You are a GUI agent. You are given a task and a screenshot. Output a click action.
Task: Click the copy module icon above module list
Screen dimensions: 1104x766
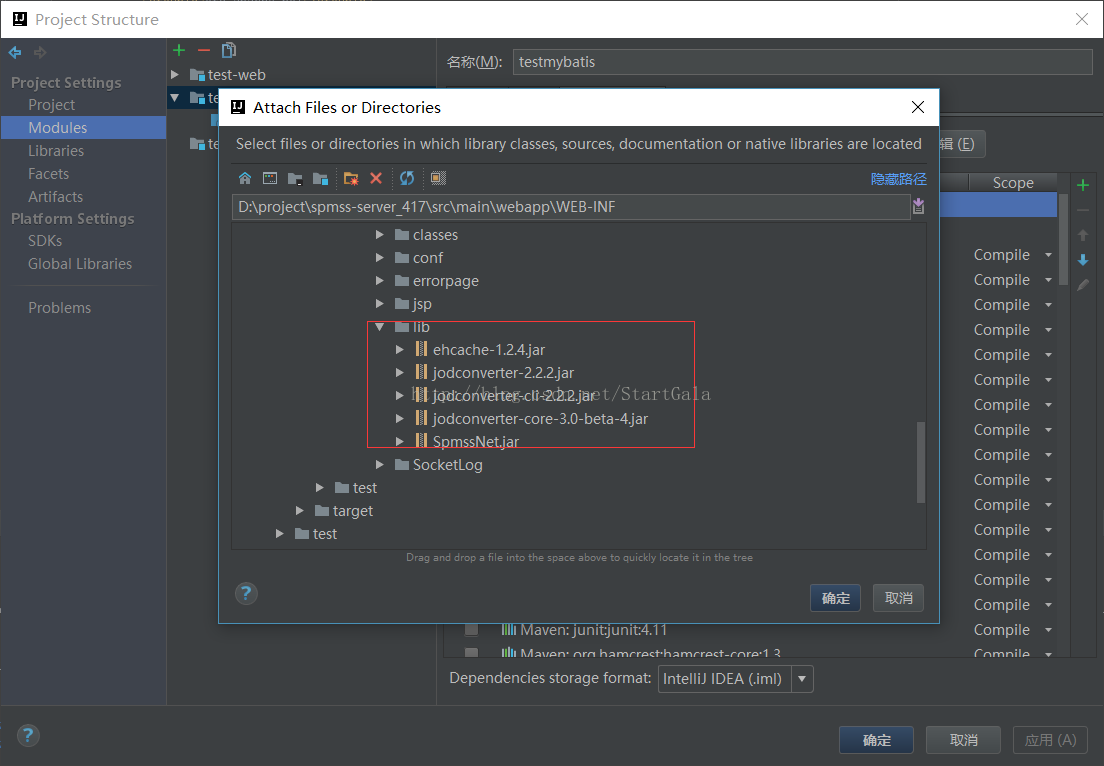coord(229,50)
